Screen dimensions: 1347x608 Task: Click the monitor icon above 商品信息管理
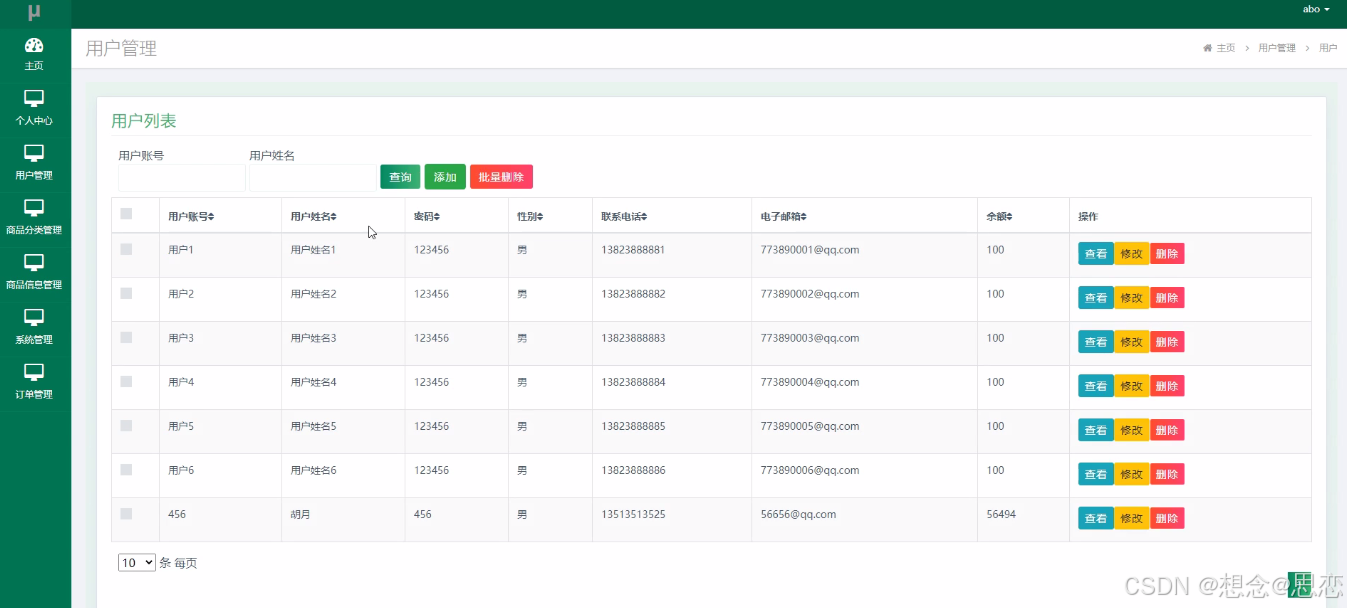pyautogui.click(x=34, y=263)
